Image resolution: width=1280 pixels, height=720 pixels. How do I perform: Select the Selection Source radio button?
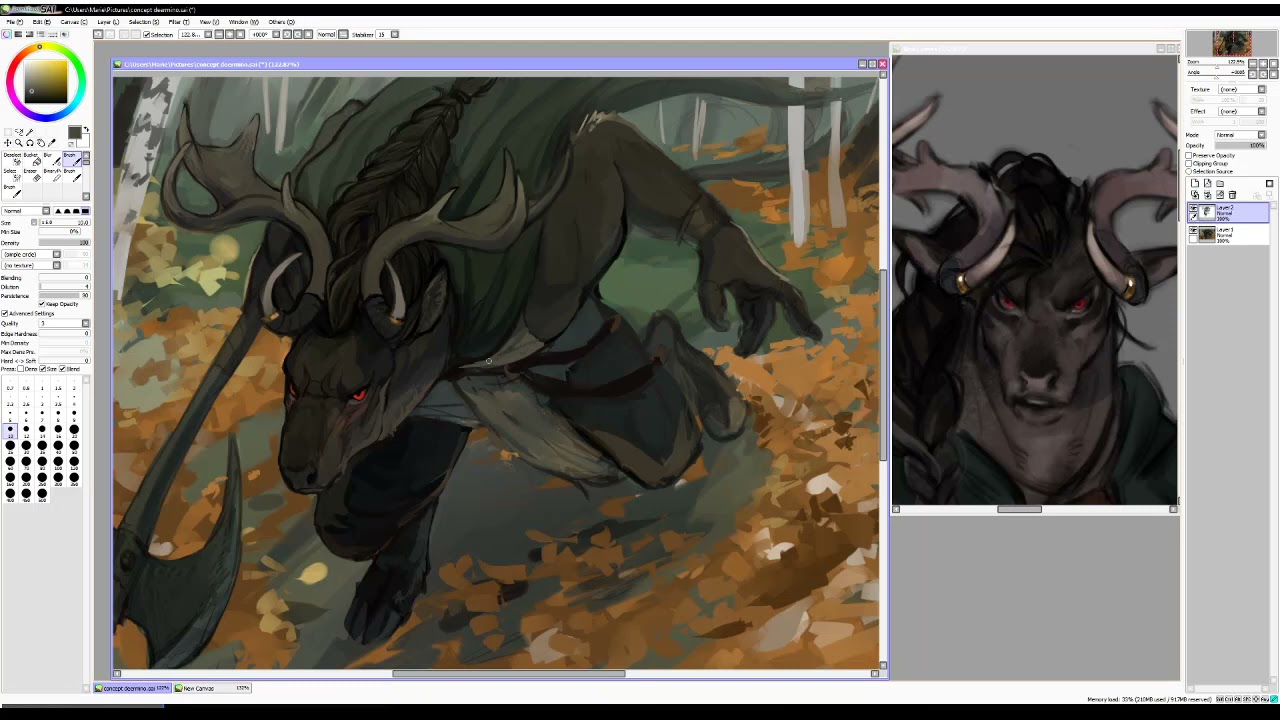(1189, 172)
